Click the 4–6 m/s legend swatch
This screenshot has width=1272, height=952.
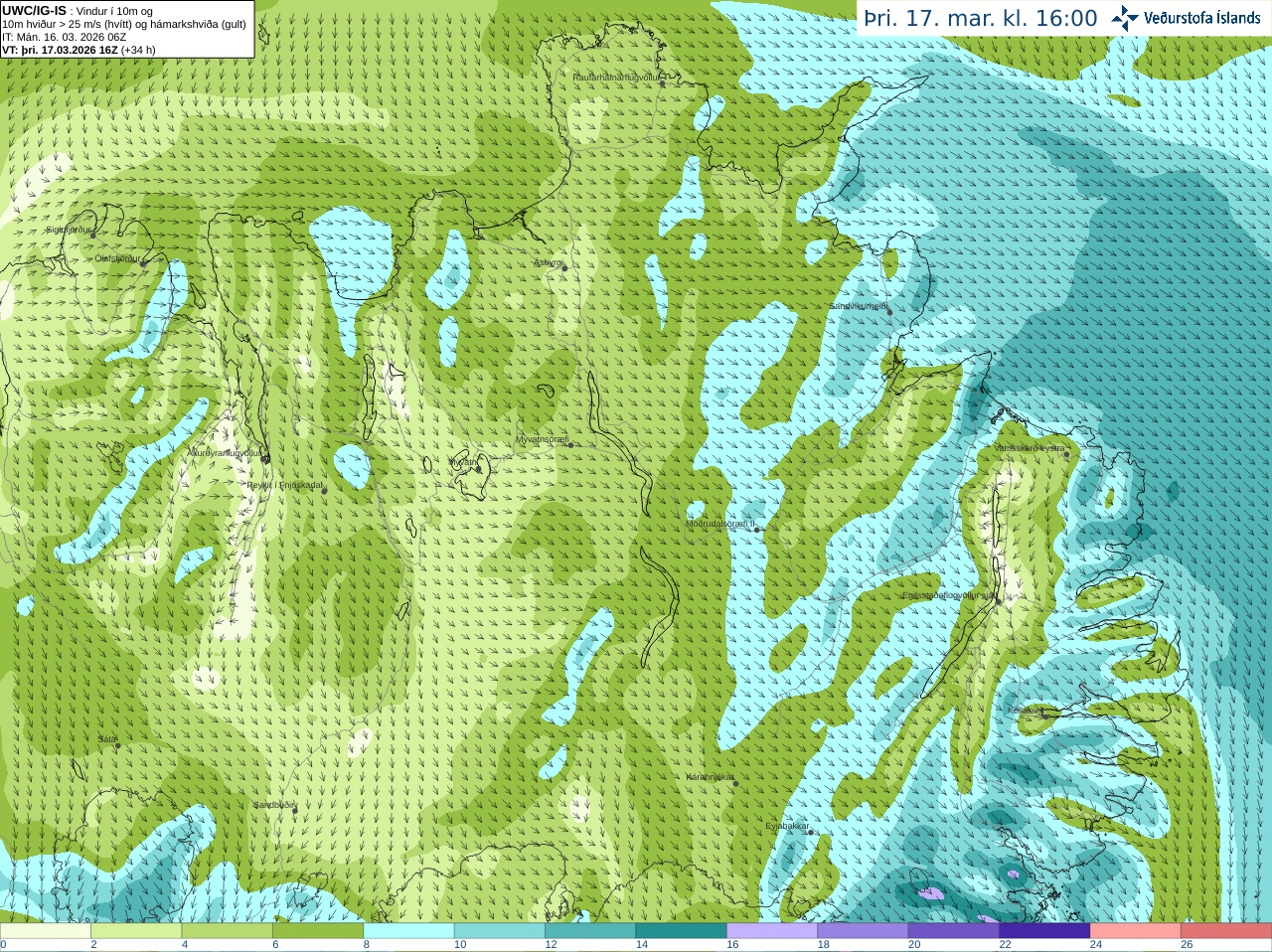pos(227,931)
